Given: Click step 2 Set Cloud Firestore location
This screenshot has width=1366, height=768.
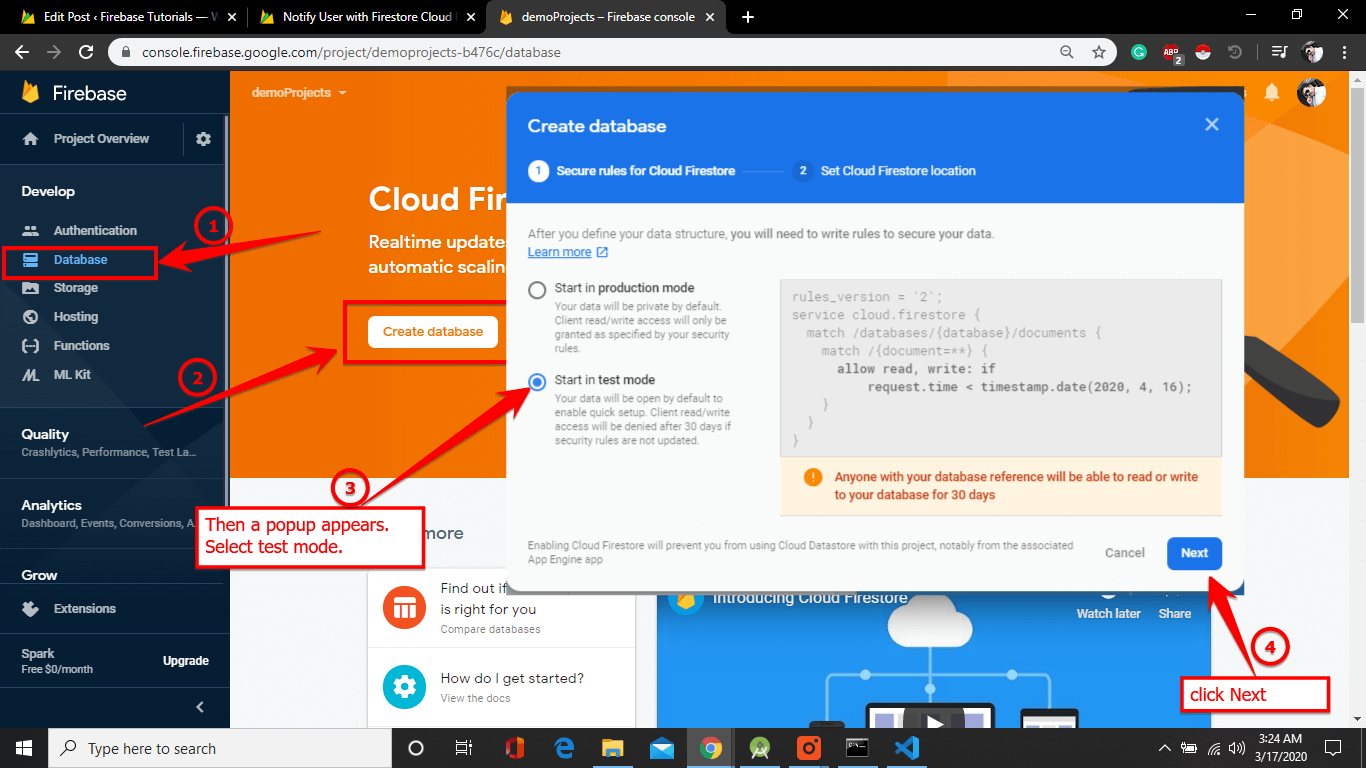Looking at the screenshot, I should 884,171.
